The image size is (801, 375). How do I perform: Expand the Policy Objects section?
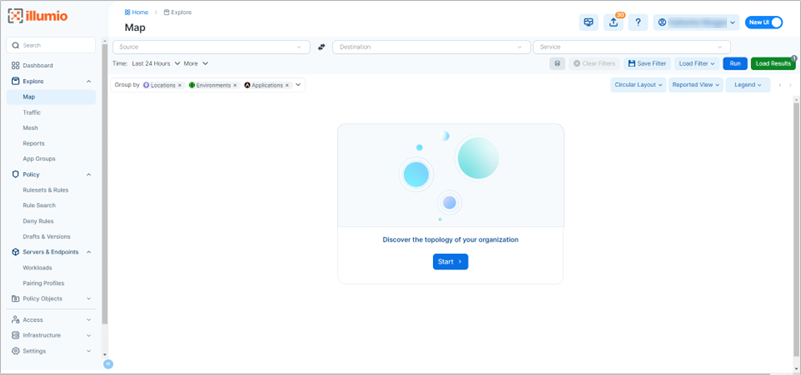point(88,298)
